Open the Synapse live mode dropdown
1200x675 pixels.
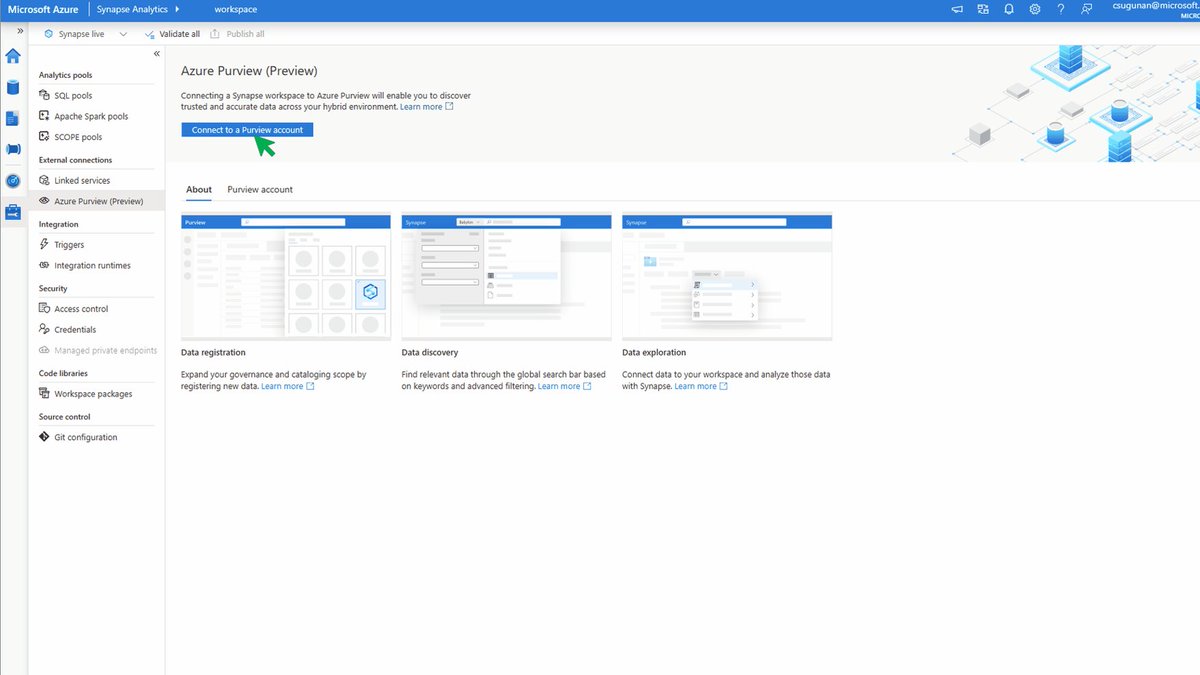pos(85,34)
